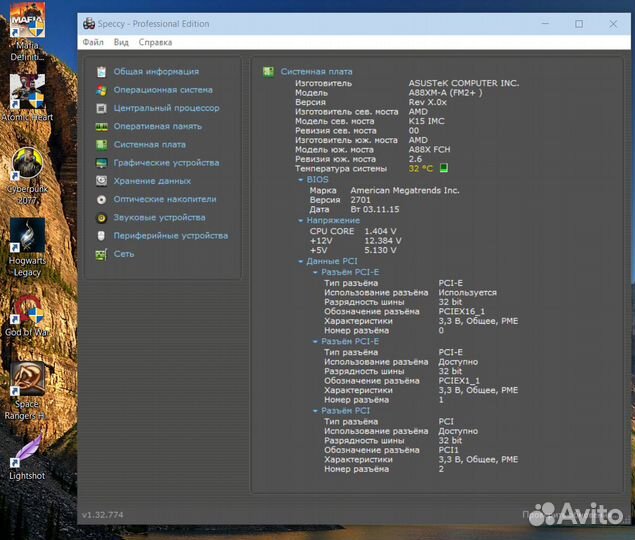Maximize the Speccy window
Viewport: 635px width, 540px height.
coord(579,24)
